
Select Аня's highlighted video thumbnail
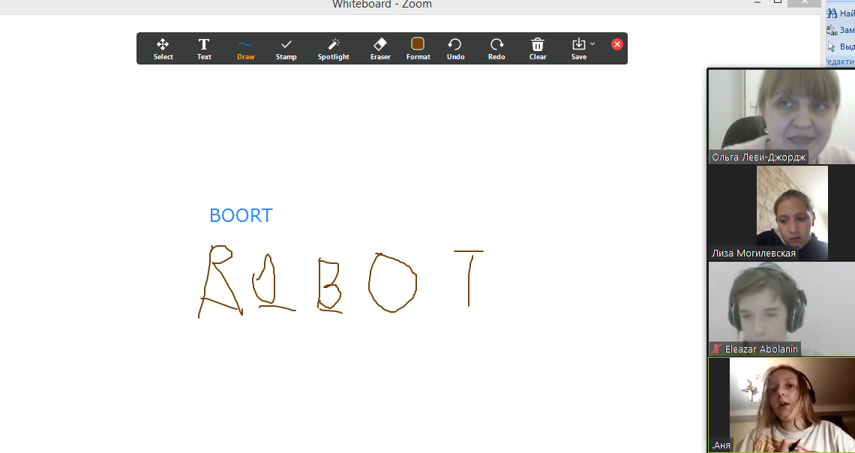click(x=781, y=403)
